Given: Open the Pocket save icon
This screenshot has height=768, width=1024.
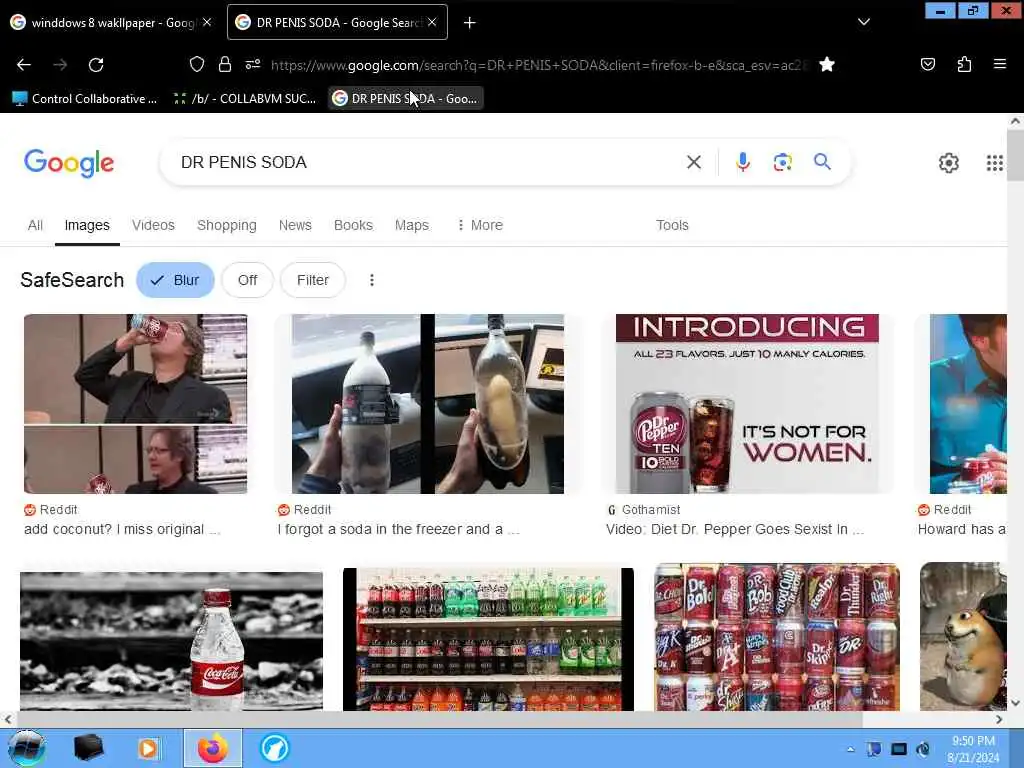Looking at the screenshot, I should pyautogui.click(x=927, y=64).
